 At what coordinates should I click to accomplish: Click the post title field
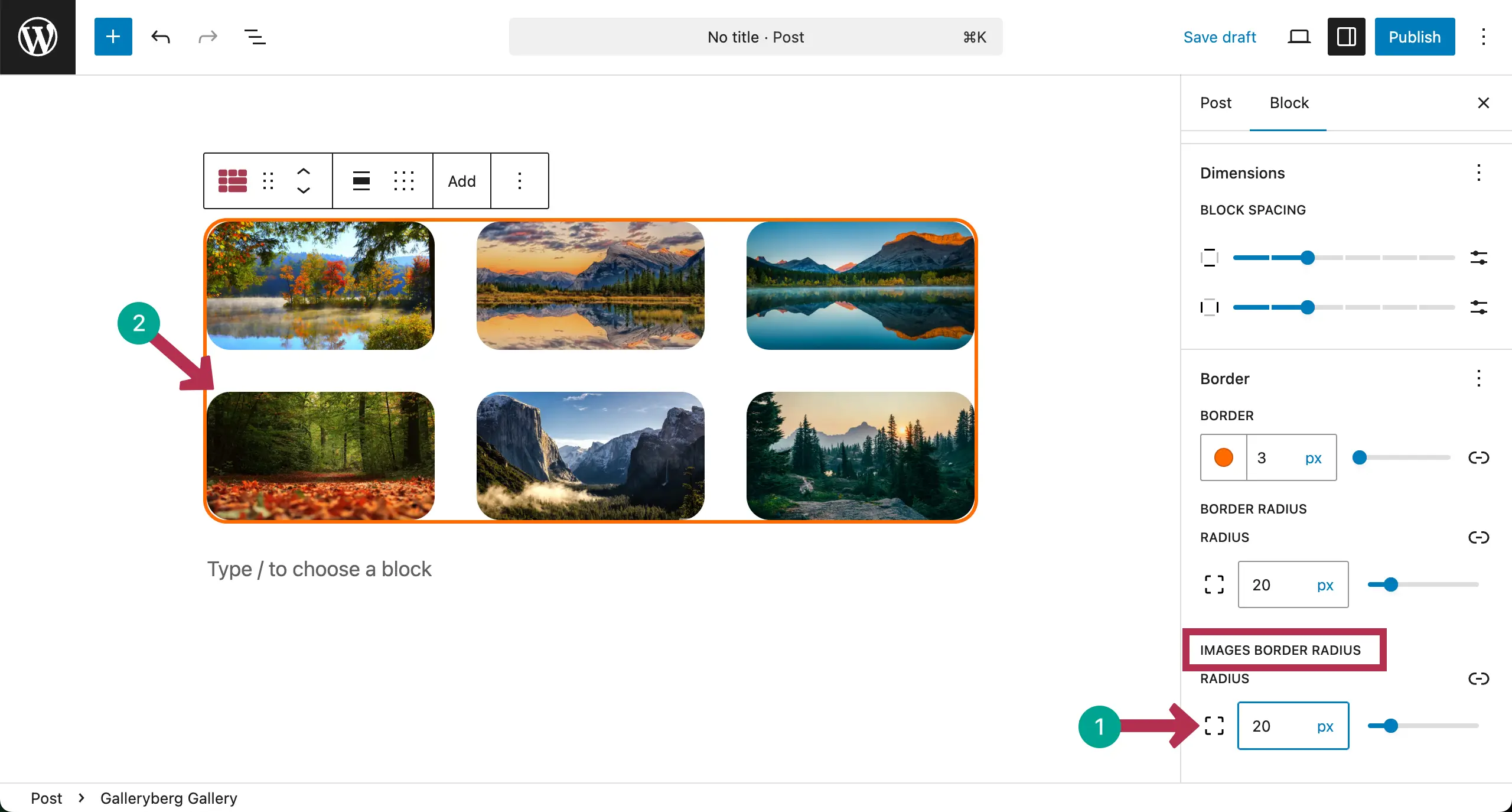coord(755,37)
